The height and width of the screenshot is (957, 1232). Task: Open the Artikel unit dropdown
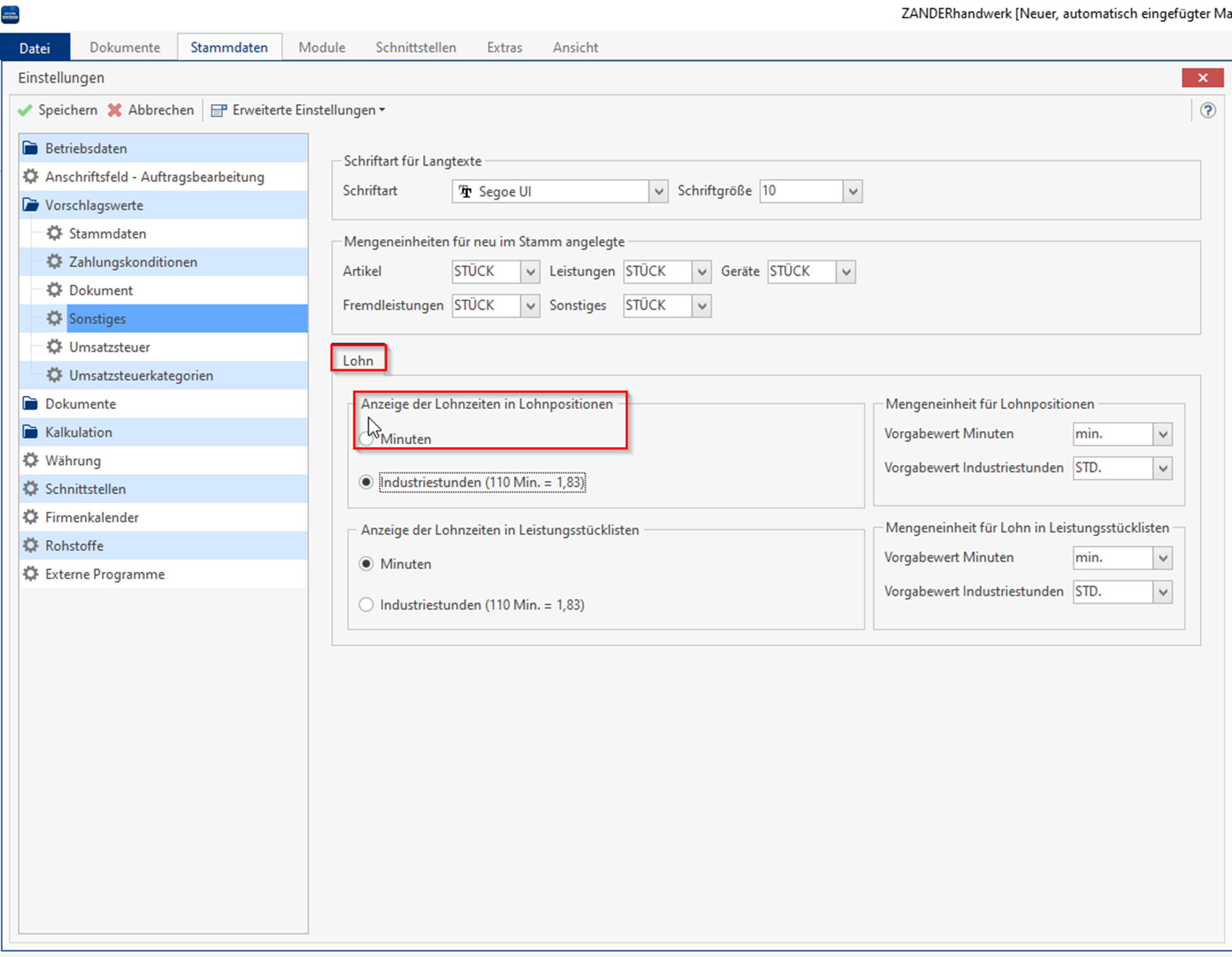(x=531, y=272)
